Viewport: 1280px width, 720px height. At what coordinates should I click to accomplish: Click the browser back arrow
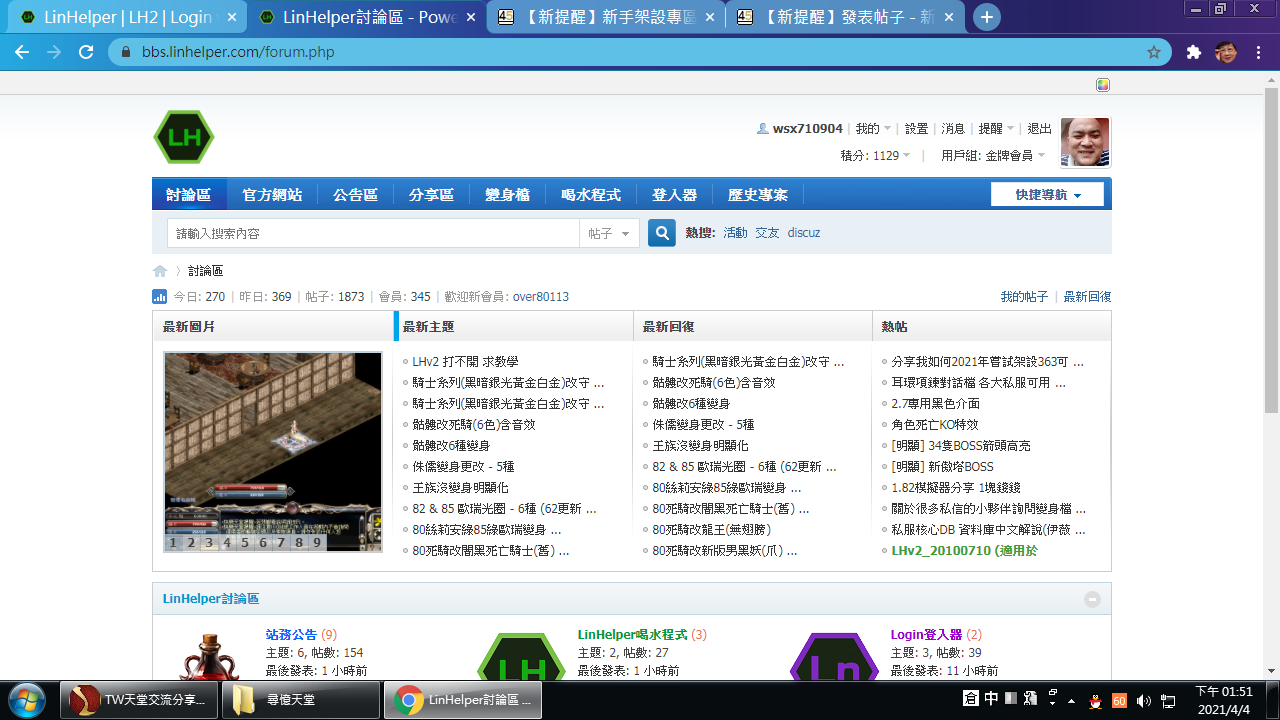[x=22, y=52]
